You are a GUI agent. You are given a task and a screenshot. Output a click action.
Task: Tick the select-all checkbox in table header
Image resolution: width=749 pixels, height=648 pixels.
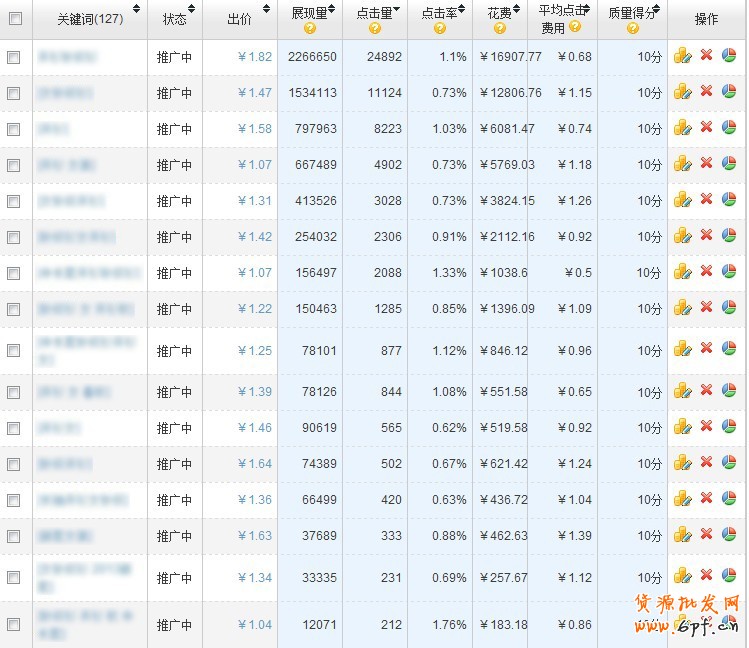[x=14, y=18]
